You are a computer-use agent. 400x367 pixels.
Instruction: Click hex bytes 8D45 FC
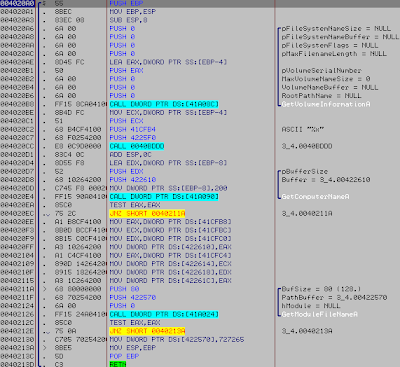point(69,62)
